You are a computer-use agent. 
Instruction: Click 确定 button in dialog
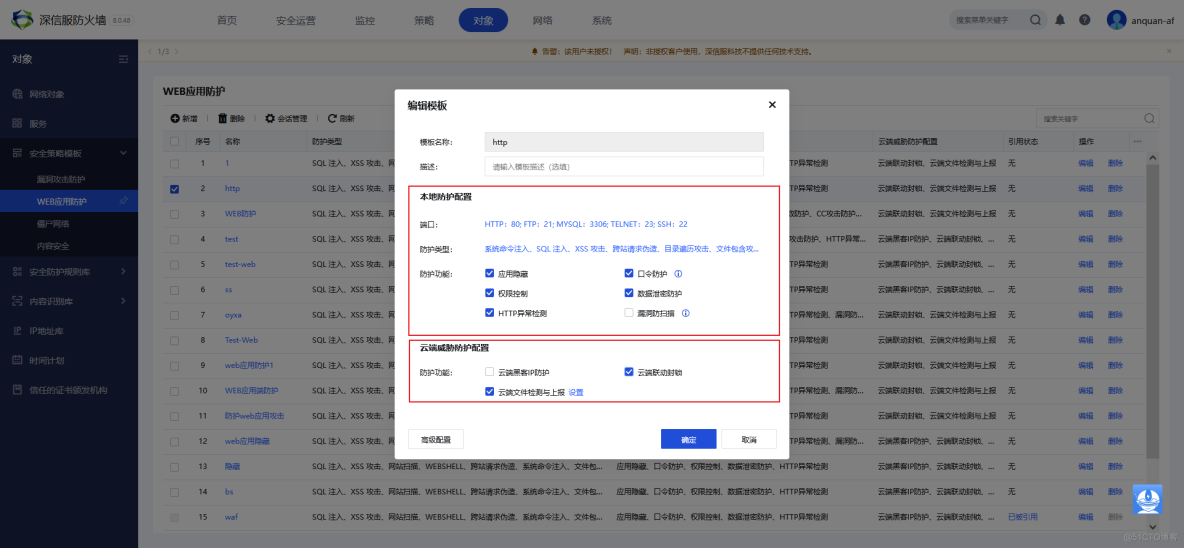tap(688, 439)
